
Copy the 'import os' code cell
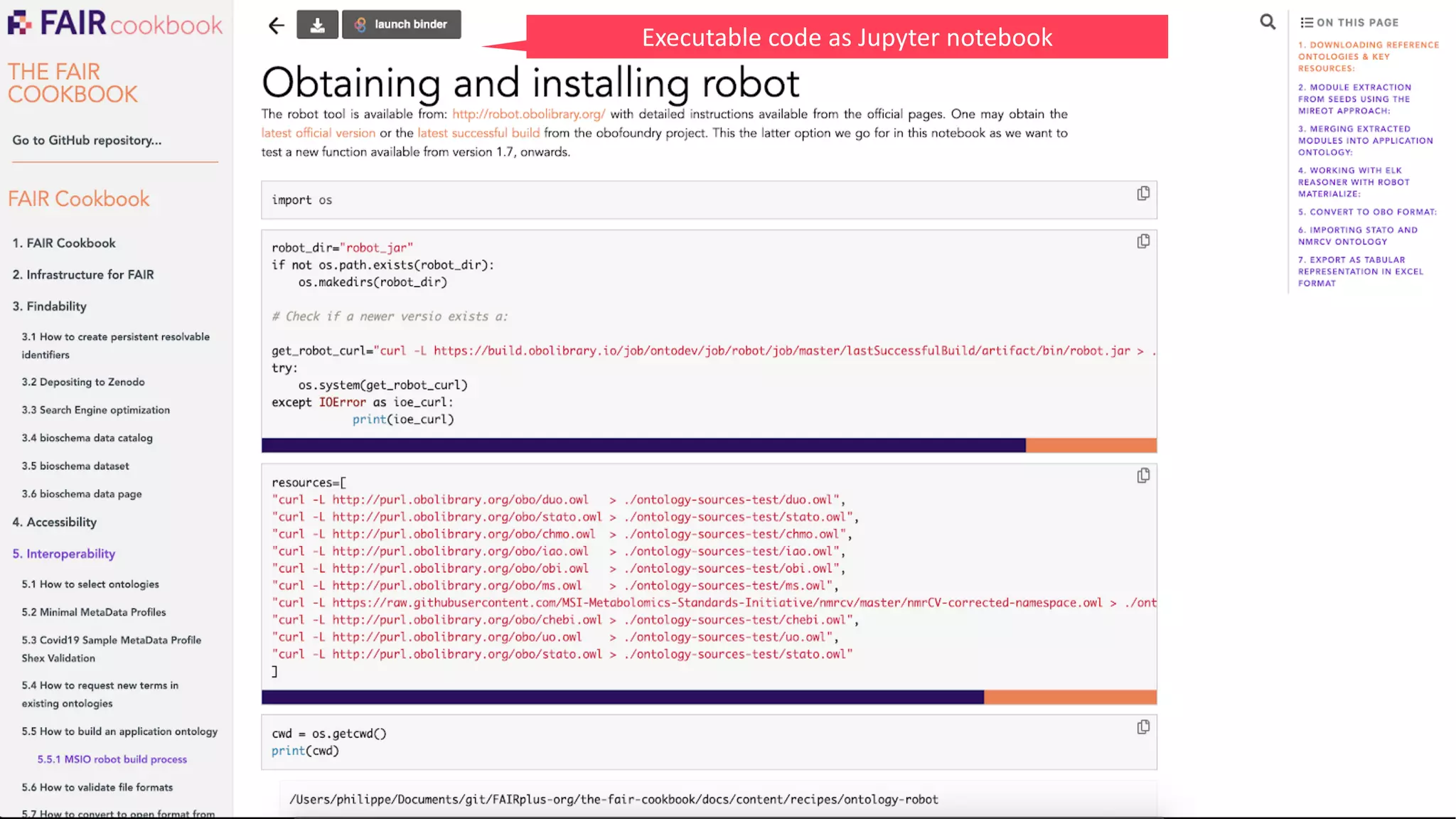(x=1143, y=193)
